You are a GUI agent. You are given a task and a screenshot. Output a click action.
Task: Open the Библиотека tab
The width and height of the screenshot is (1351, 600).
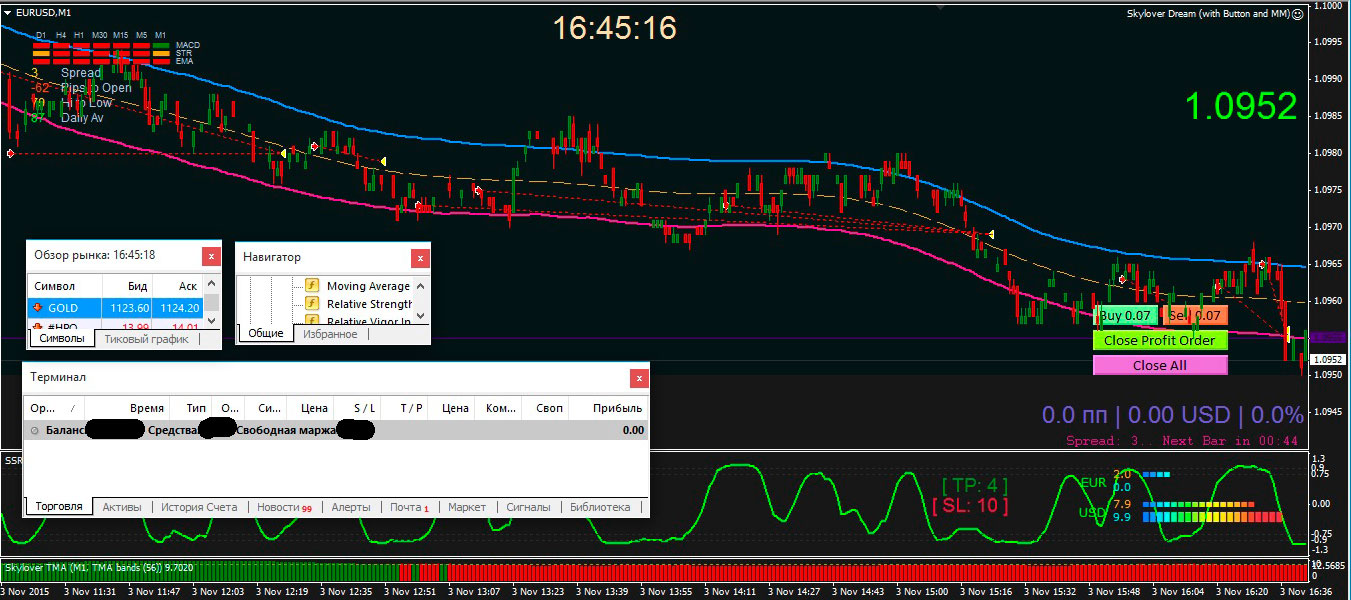[x=600, y=507]
